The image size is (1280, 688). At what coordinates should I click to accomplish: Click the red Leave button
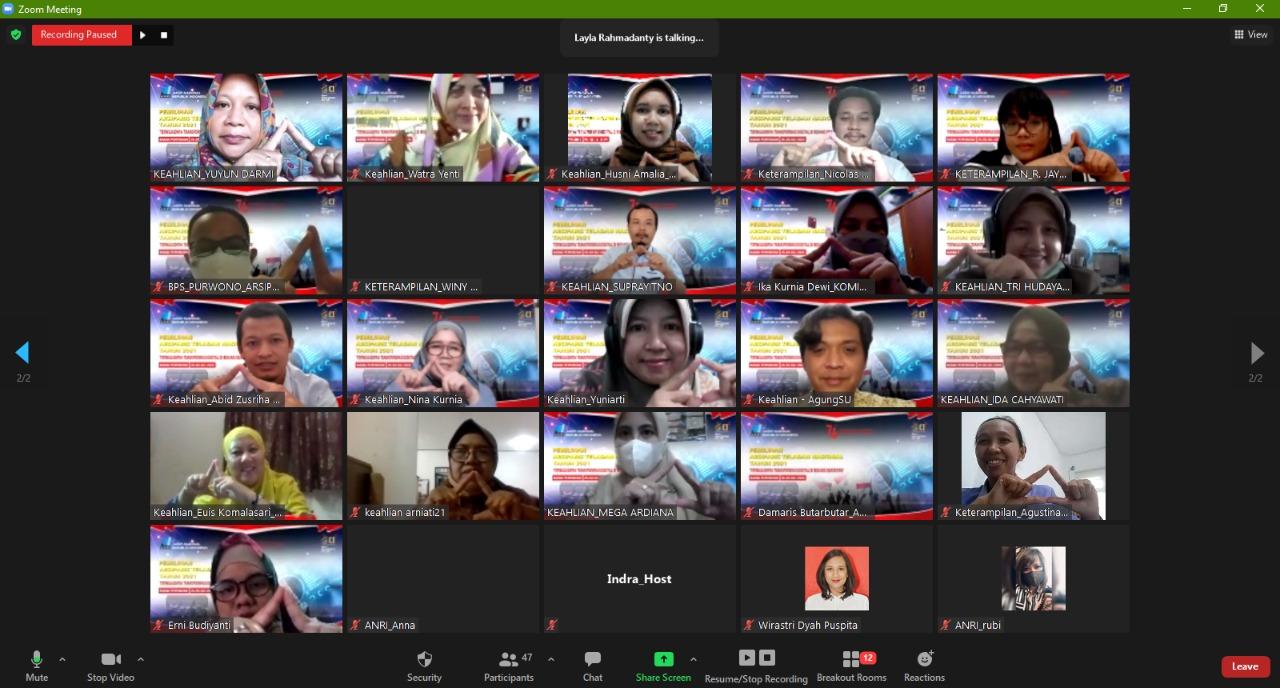point(1245,667)
